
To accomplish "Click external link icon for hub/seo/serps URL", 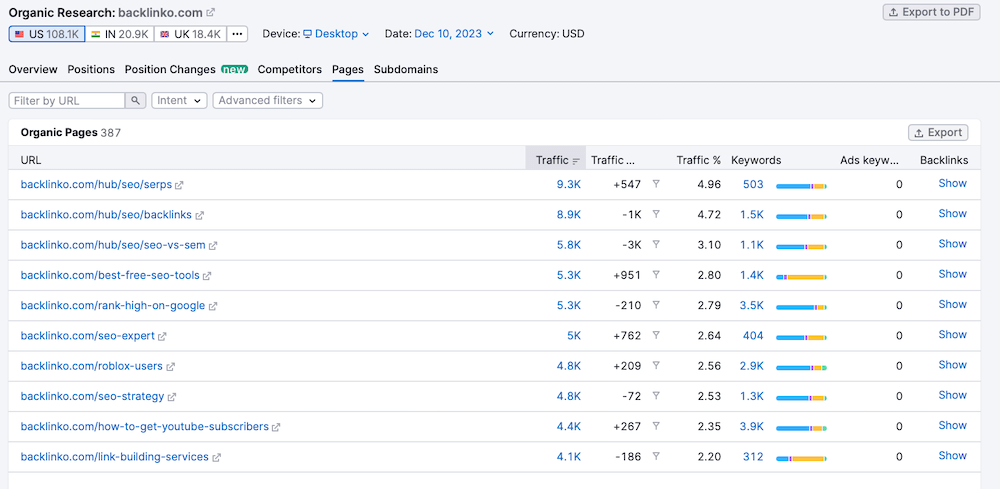I will tap(180, 185).
